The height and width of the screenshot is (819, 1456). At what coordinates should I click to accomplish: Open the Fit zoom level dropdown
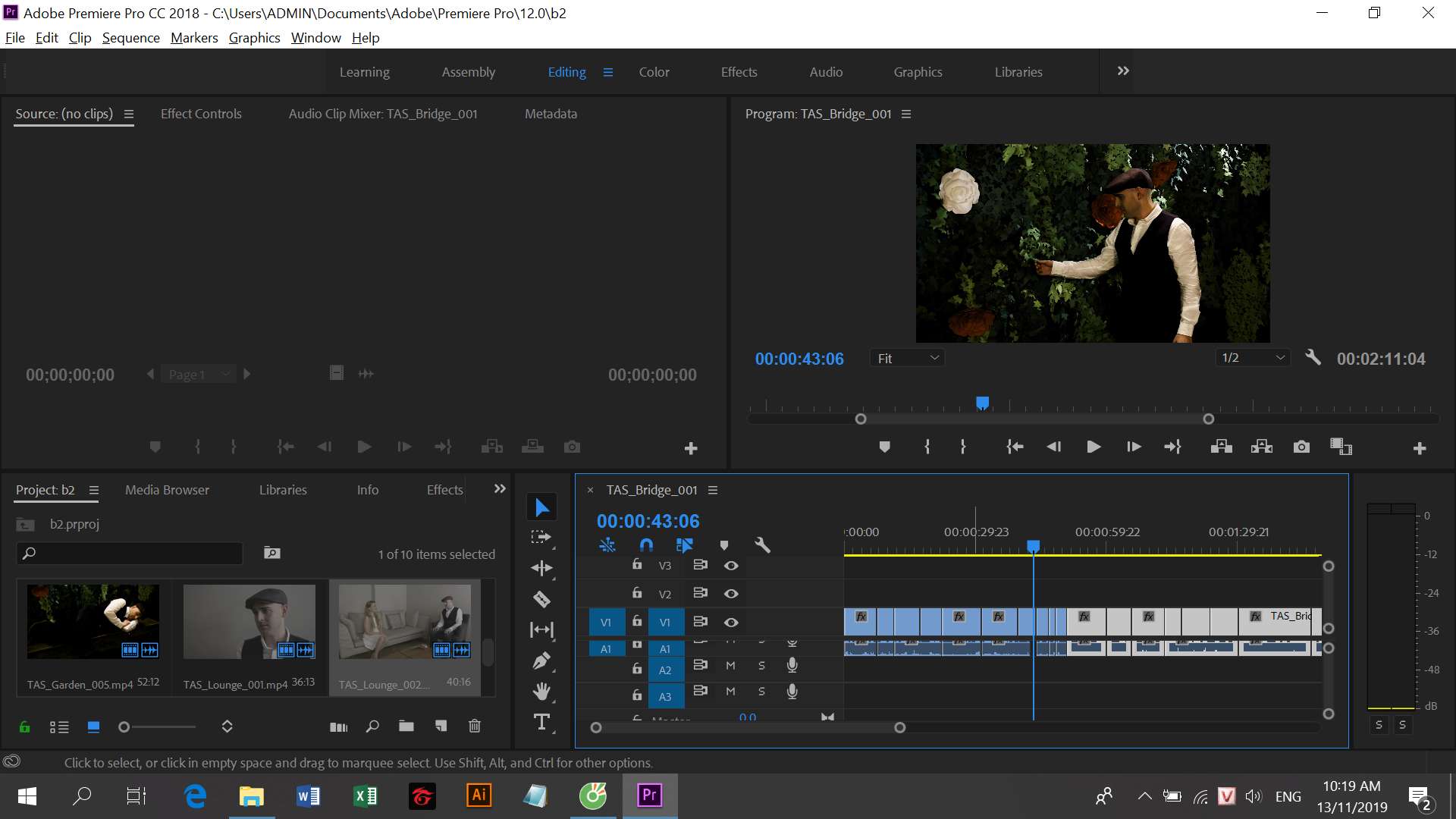[907, 358]
